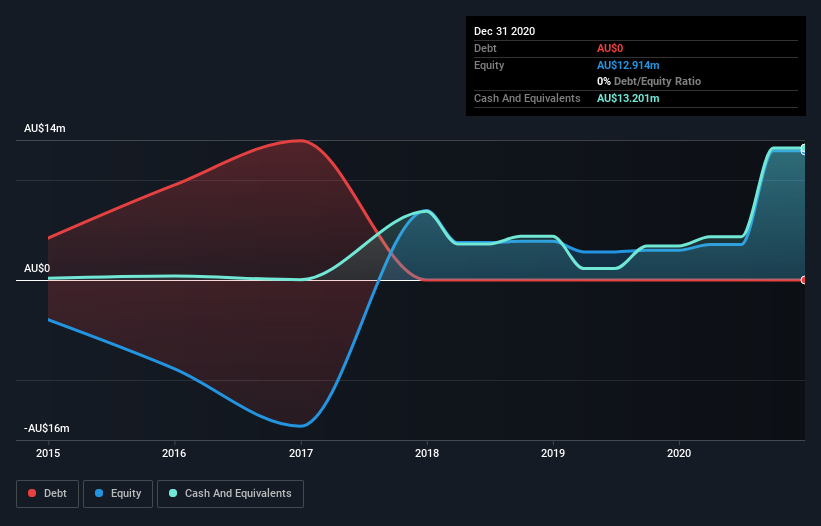Toggle Cash And Equivalents legend button
The width and height of the screenshot is (821, 526).
(230, 494)
